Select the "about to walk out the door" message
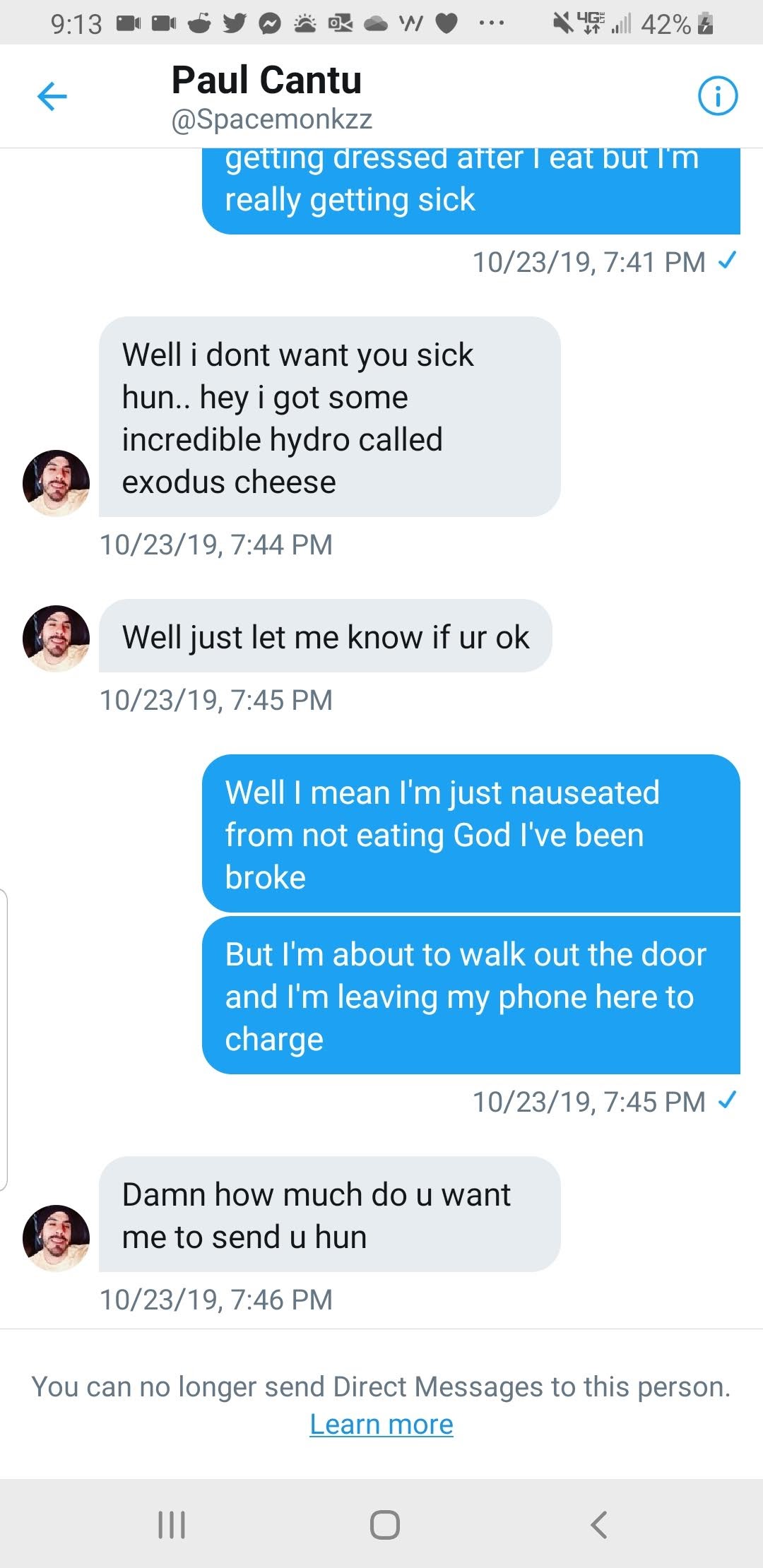Screen dimensions: 763x1568 (471, 996)
